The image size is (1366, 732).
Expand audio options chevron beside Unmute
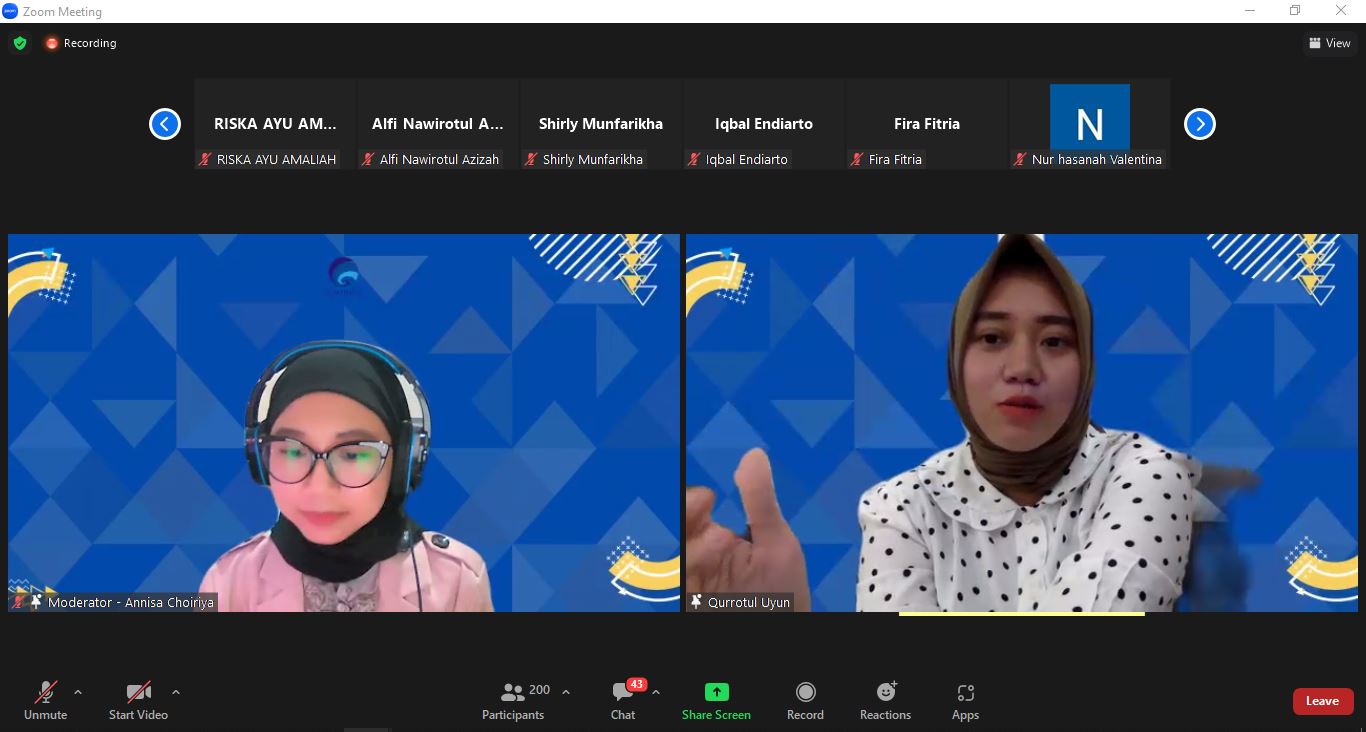point(78,692)
